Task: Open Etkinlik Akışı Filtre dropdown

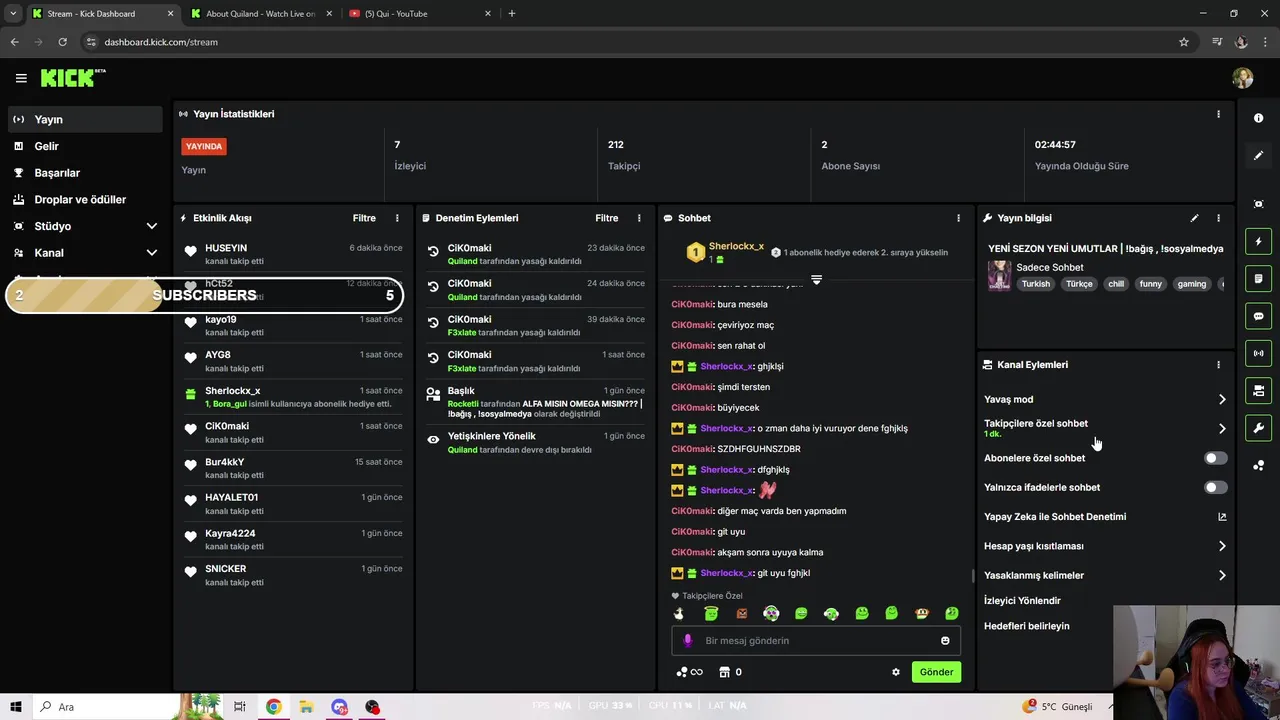Action: pos(364,218)
